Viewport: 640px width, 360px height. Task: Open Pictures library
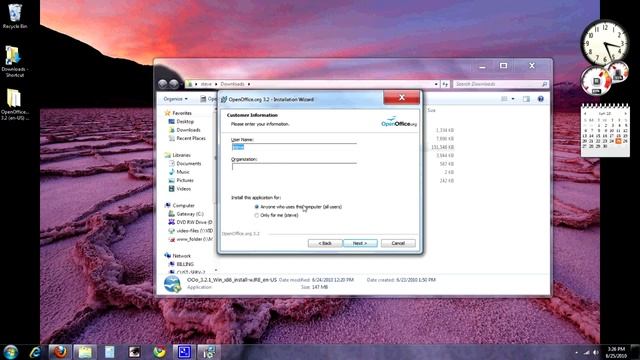pyautogui.click(x=185, y=180)
